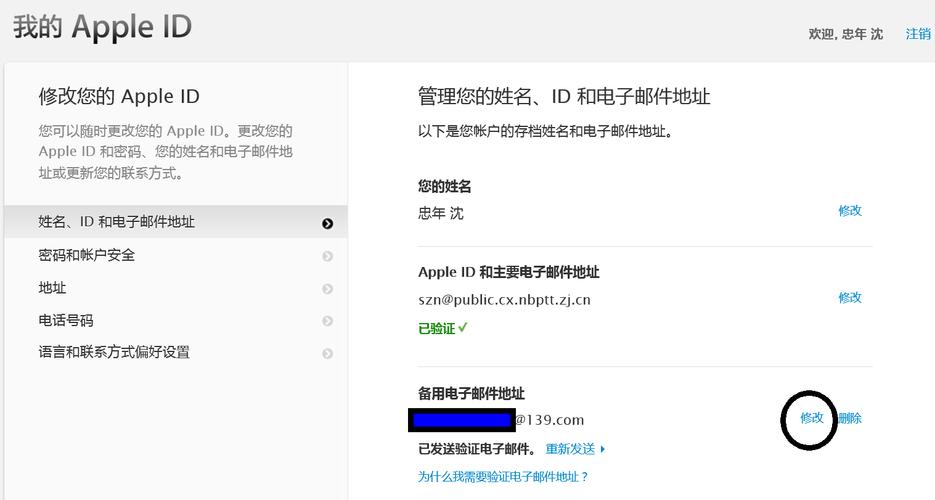This screenshot has width=935, height=500.
Task: Click the 注销 sign-out link
Action: [918, 34]
